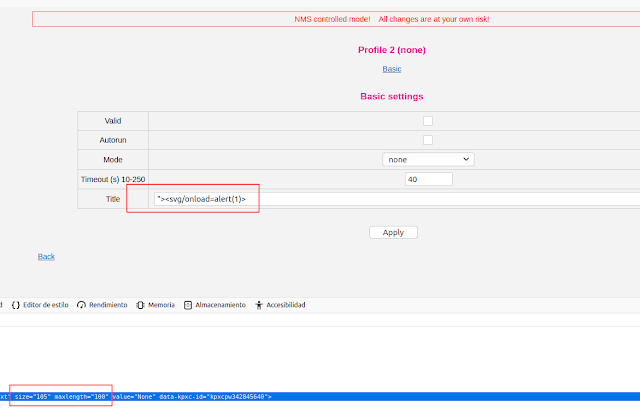The width and height of the screenshot is (640, 408).
Task: Click into the Title text field
Action: 397,199
